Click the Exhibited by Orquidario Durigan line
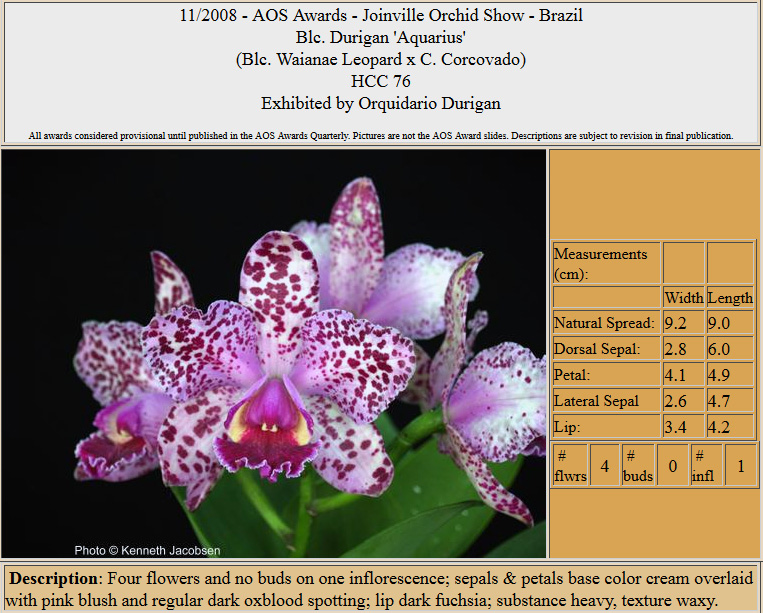Image resolution: width=763 pixels, height=613 pixels. tap(381, 103)
